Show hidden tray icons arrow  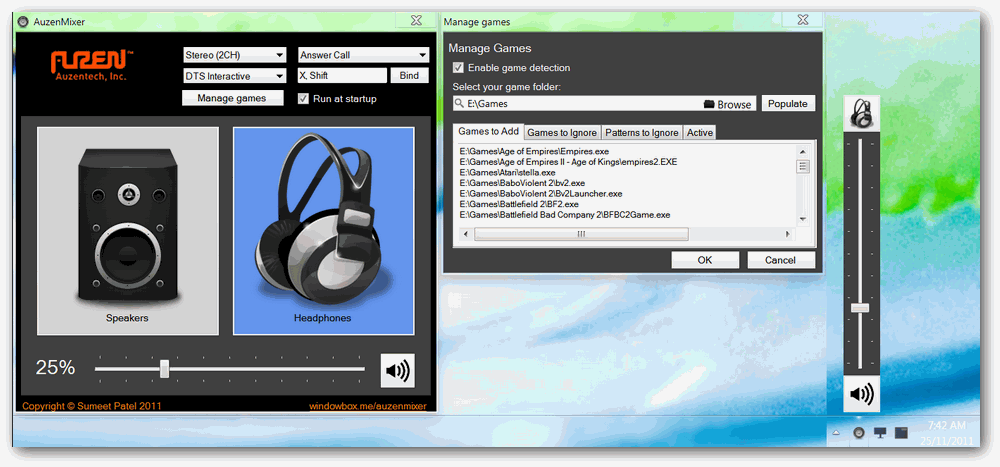click(x=835, y=433)
